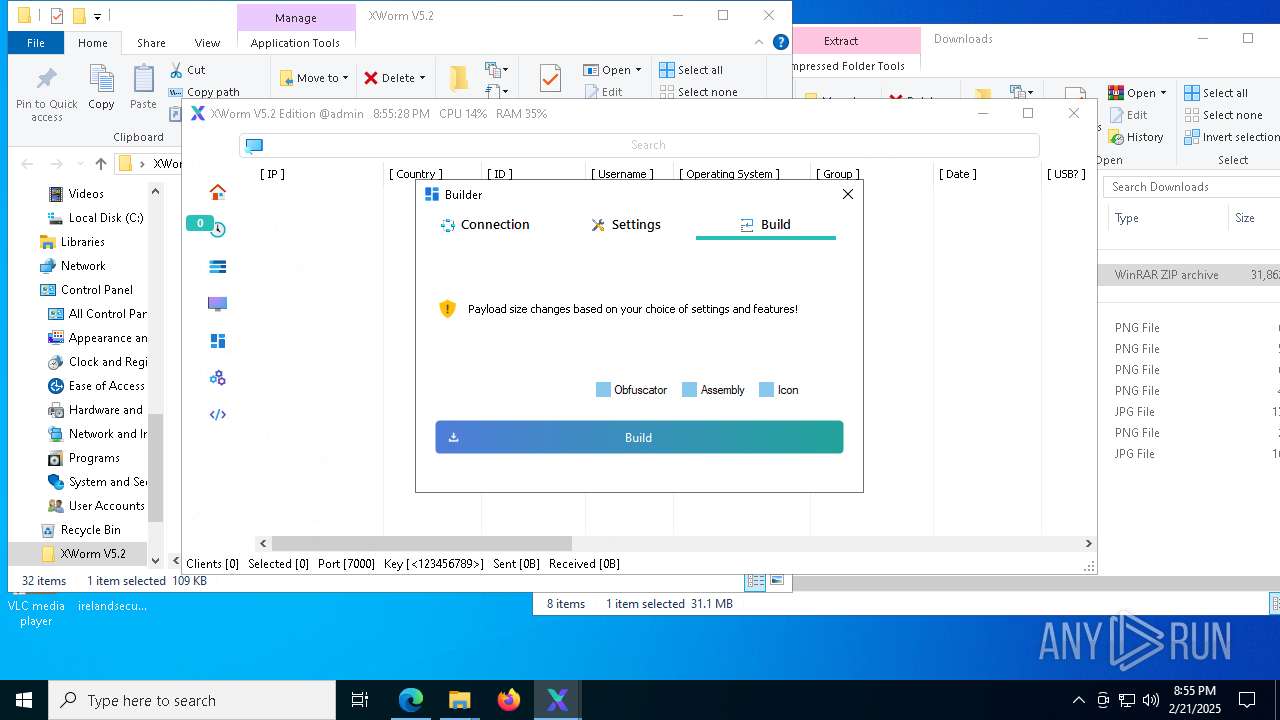Image resolution: width=1280 pixels, height=720 pixels.
Task: Open File Explorer help question mark
Action: [781, 42]
